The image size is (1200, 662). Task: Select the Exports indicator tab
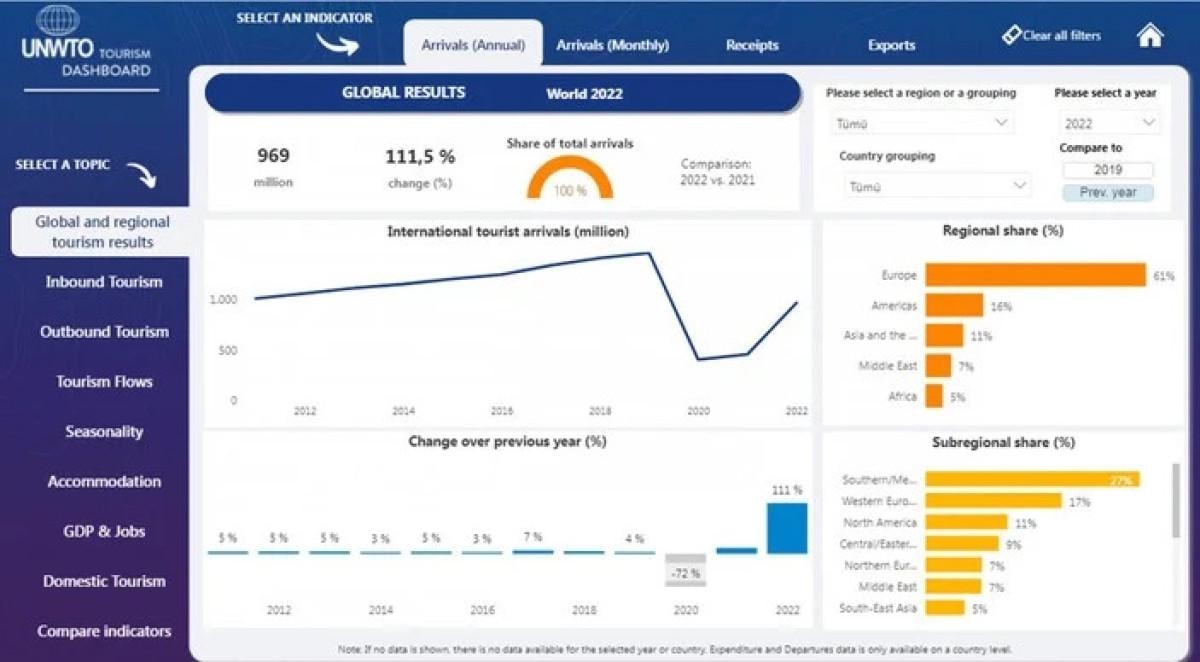point(891,45)
